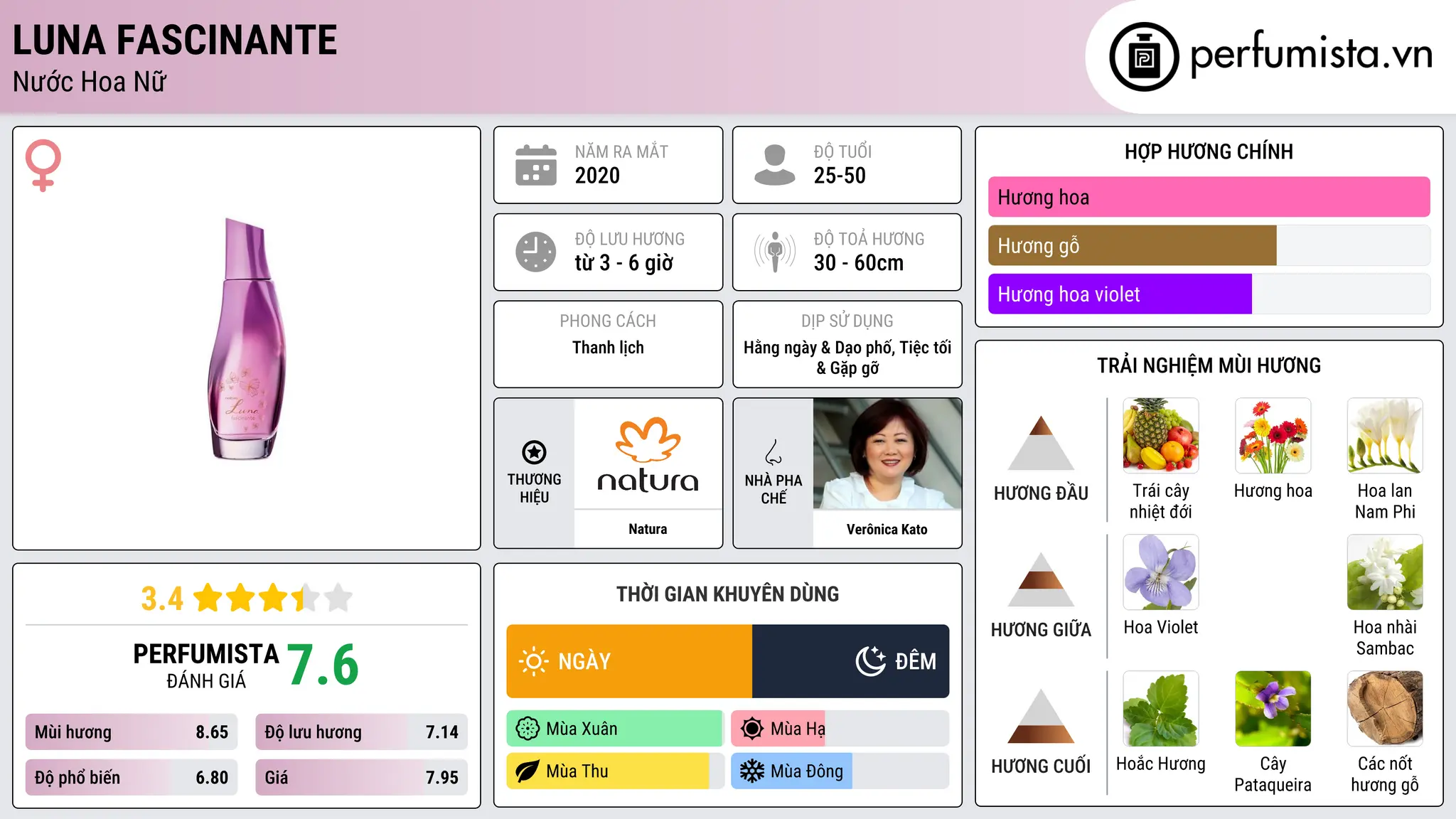Viewport: 1456px width, 819px height.
Task: Click the longevity value từ 3 - 6 giờ
Action: pos(623,263)
